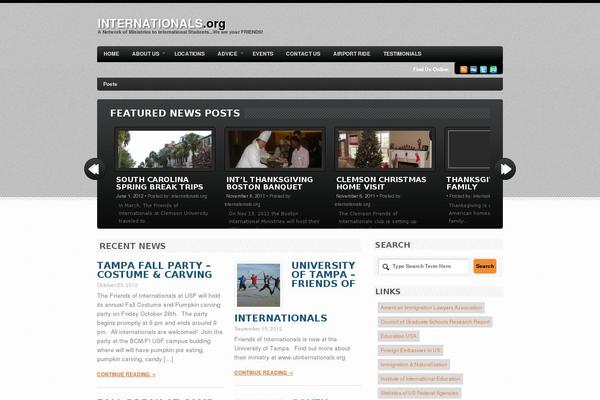The image size is (600, 400).
Task: Click the INTERNATIONALS.org site logo
Action: click(x=161, y=24)
